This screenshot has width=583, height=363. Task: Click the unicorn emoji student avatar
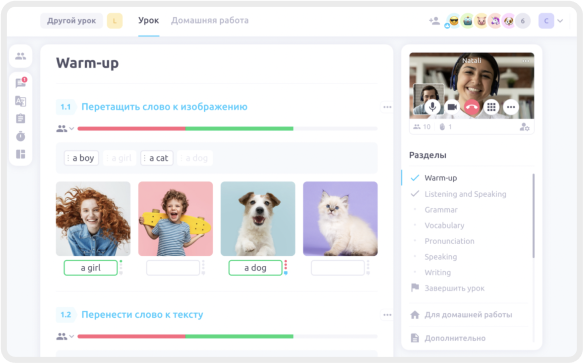495,21
